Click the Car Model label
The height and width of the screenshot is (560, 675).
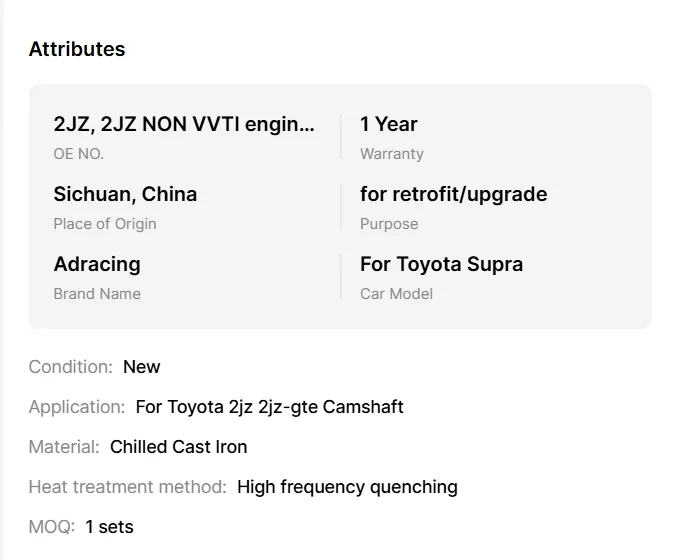[x=396, y=294]
